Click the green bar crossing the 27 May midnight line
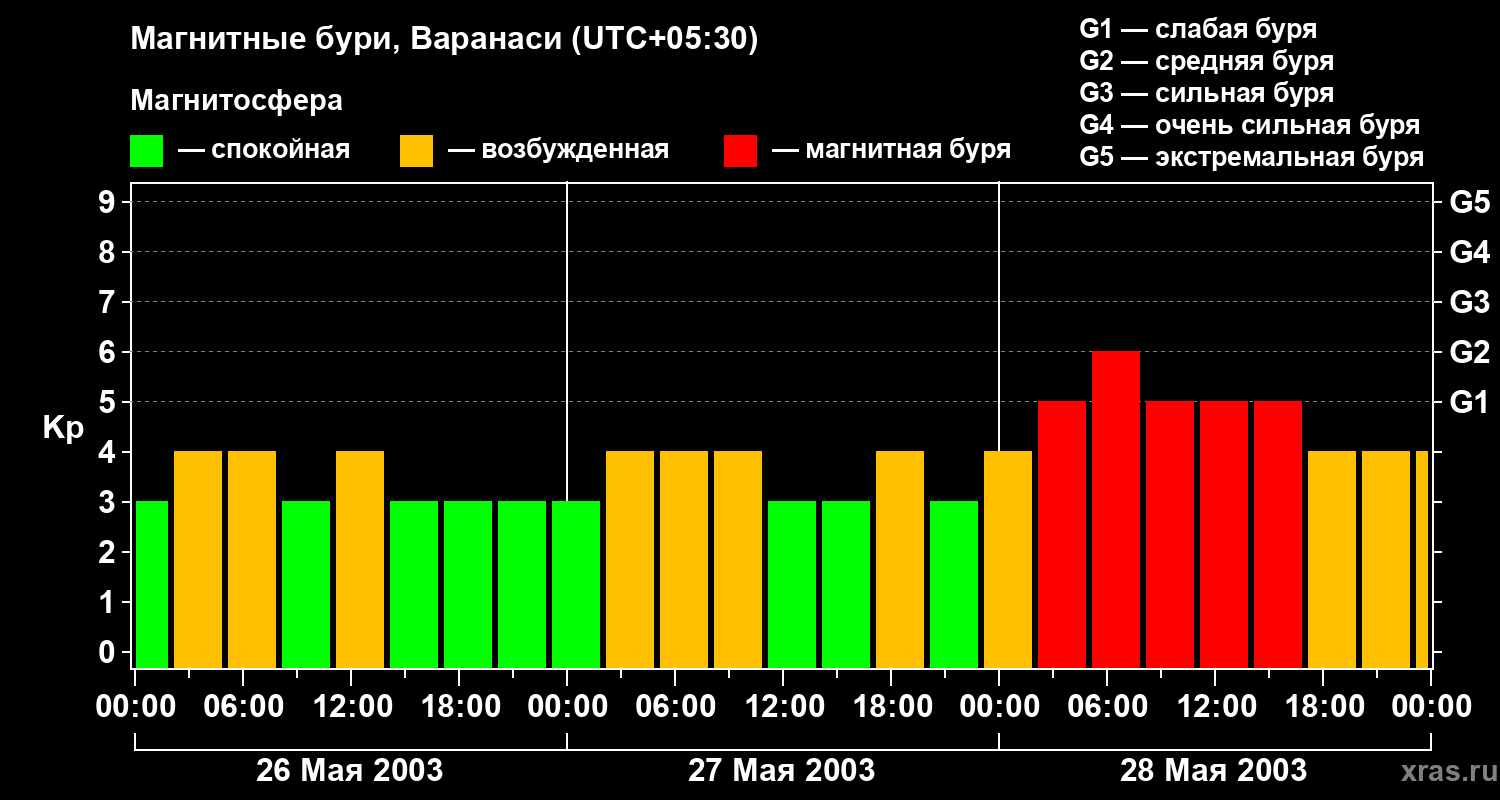Image resolution: width=1500 pixels, height=800 pixels. pos(576,585)
